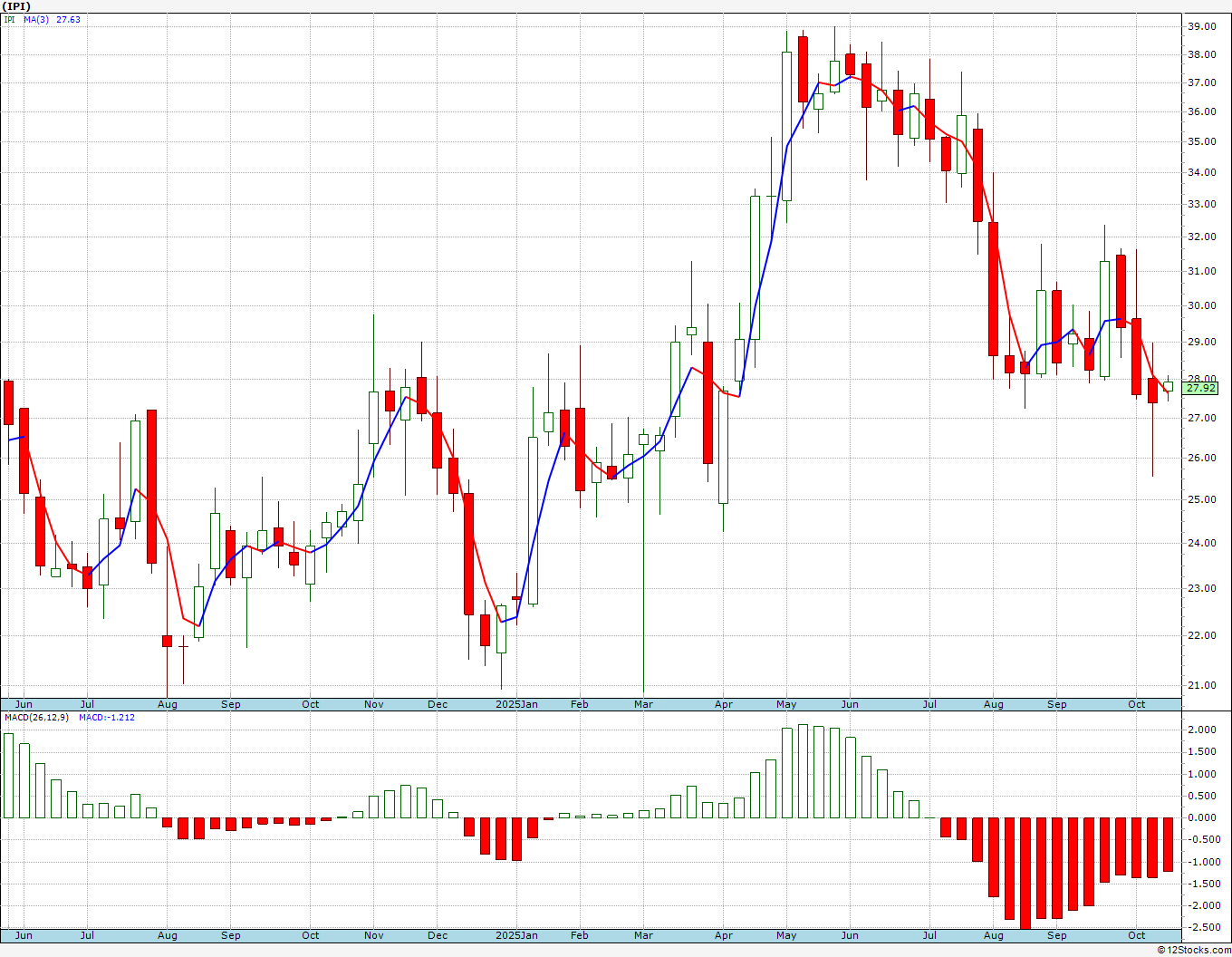Click the 34.00 price axis label
This screenshot has width=1232, height=957.
(x=1201, y=172)
